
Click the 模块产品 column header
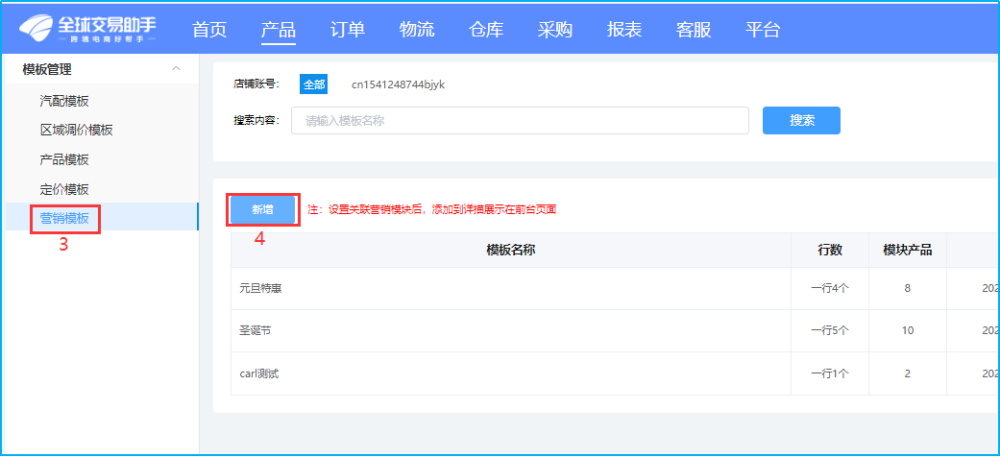point(908,250)
